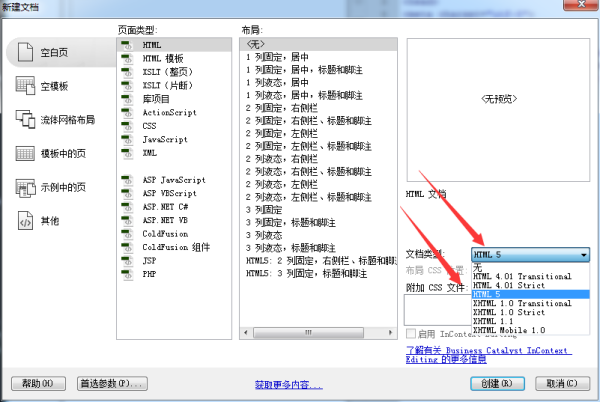Choose the fluid grid layout icon (流体网格布局)
The height and width of the screenshot is (402, 600).
click(25, 119)
